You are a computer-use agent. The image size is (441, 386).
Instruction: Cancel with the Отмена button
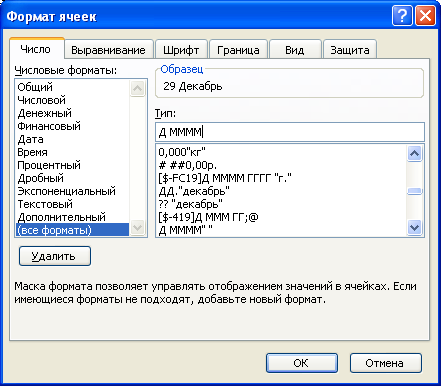(x=386, y=363)
